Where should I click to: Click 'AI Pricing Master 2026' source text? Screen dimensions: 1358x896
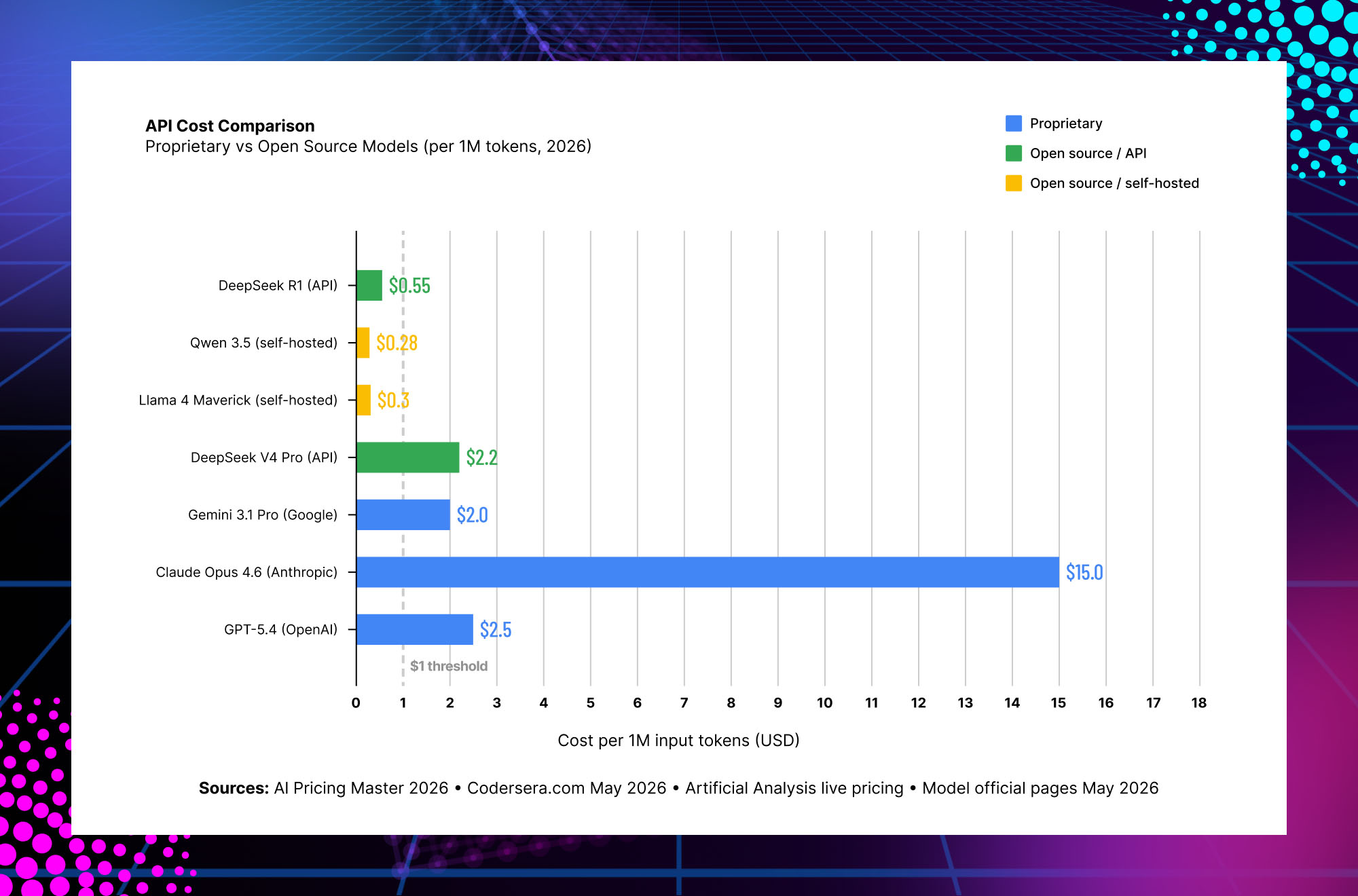(x=361, y=788)
